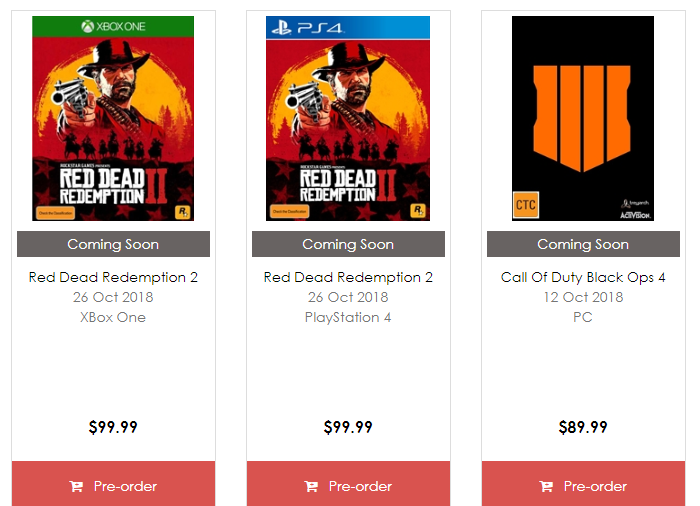Pre-order Call Of Duty Black Ops 4
Viewport: 700px width, 506px height.
583,486
